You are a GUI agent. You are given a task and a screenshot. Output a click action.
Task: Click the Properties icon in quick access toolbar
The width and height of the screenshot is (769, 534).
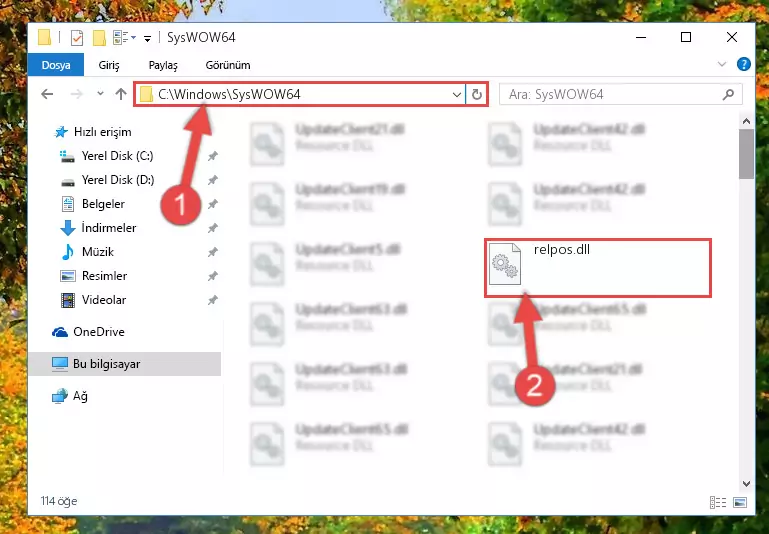pyautogui.click(x=77, y=38)
